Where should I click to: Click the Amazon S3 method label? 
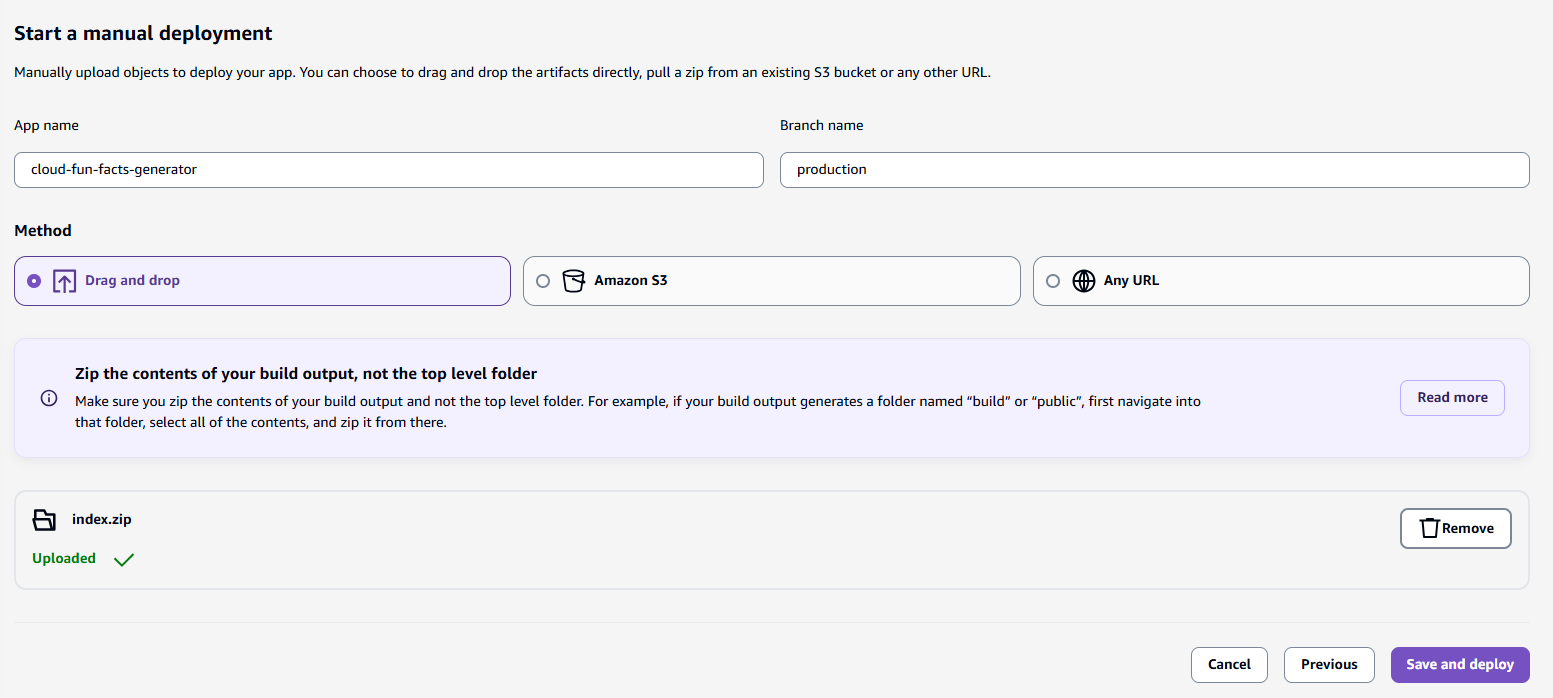(630, 281)
